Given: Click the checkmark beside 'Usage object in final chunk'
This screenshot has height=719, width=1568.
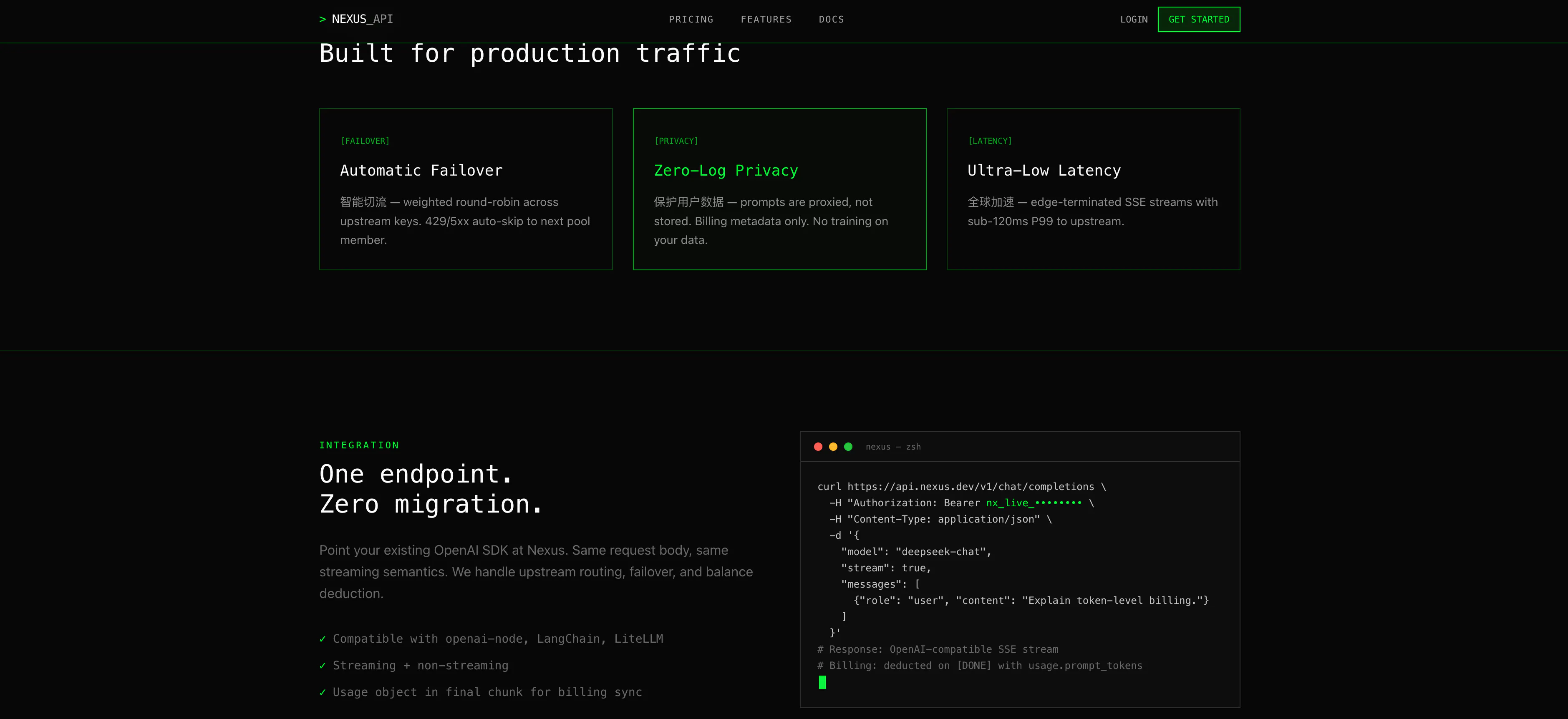Looking at the screenshot, I should click(x=323, y=692).
